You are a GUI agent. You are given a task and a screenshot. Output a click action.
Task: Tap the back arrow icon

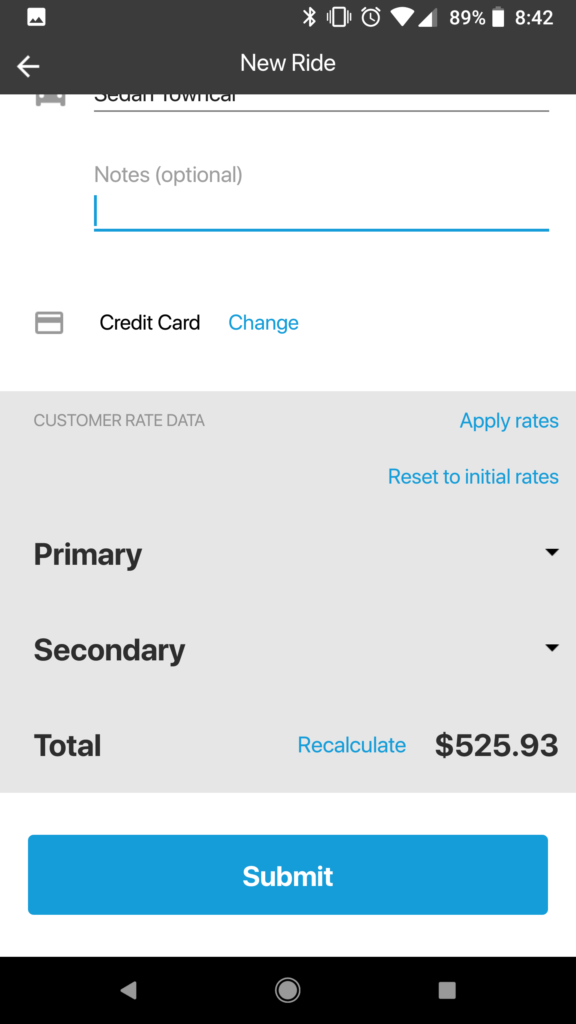coord(28,66)
